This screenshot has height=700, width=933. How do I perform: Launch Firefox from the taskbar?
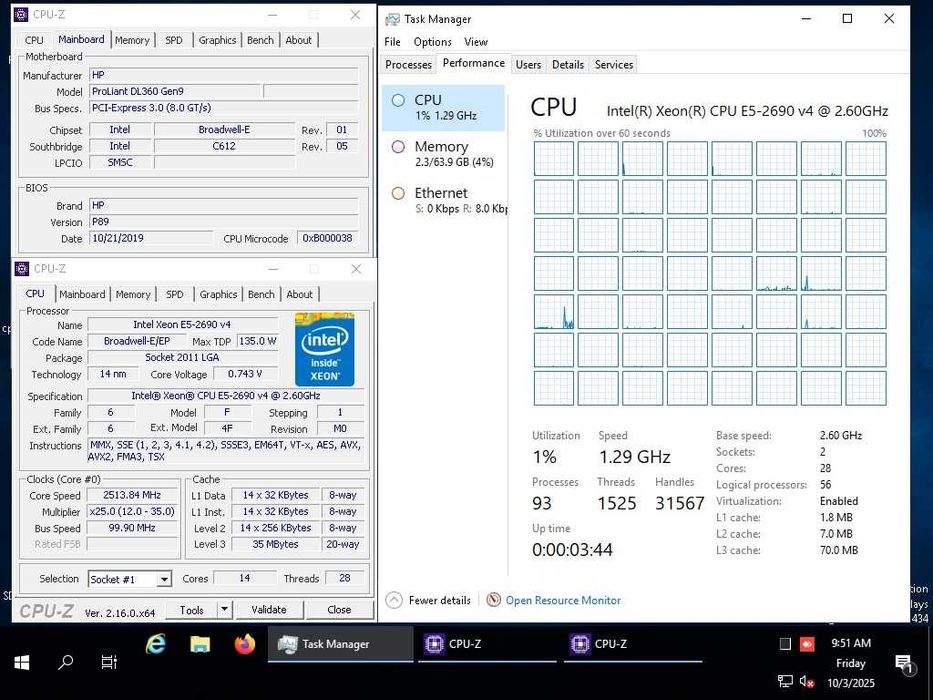[x=245, y=644]
